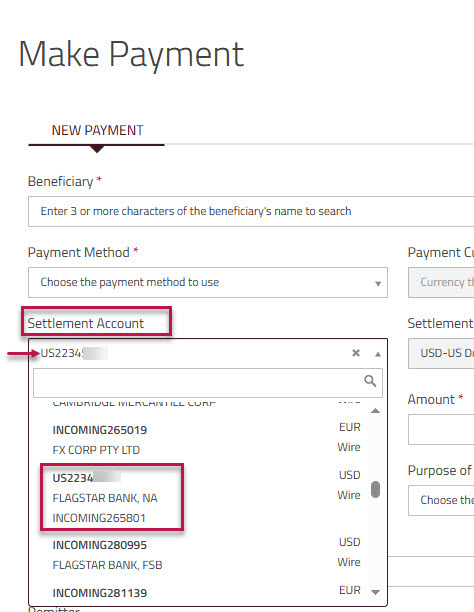This screenshot has width=474, height=612.
Task: Click the Beneficiary search field
Action: pos(251,211)
